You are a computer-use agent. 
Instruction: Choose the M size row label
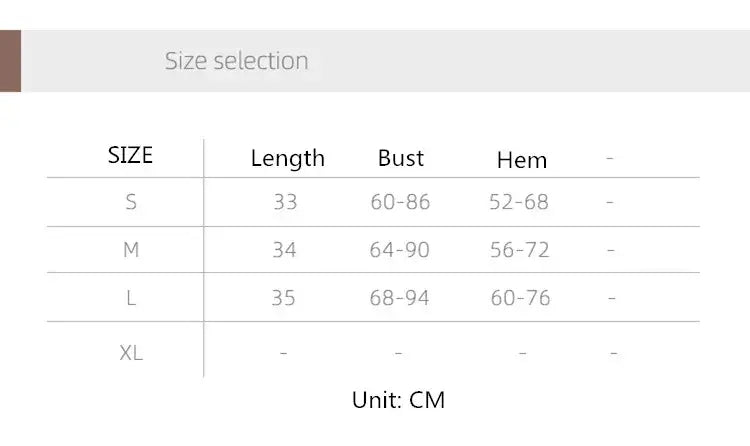click(131, 250)
